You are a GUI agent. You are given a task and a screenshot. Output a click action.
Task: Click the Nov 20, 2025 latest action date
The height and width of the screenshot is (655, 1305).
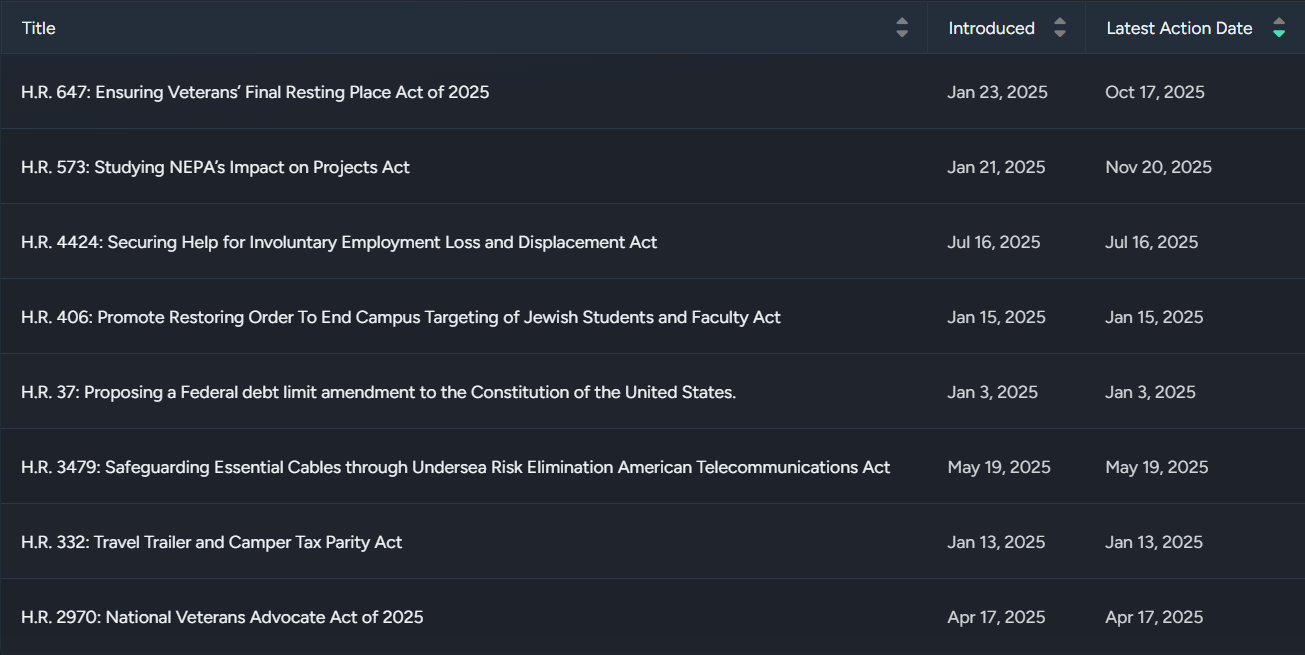pos(1158,167)
